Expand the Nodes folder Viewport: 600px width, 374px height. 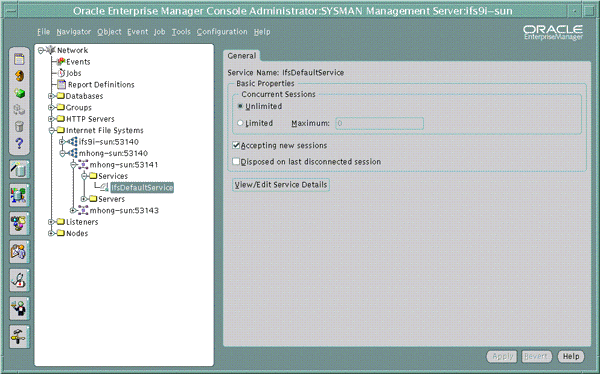click(x=51, y=234)
